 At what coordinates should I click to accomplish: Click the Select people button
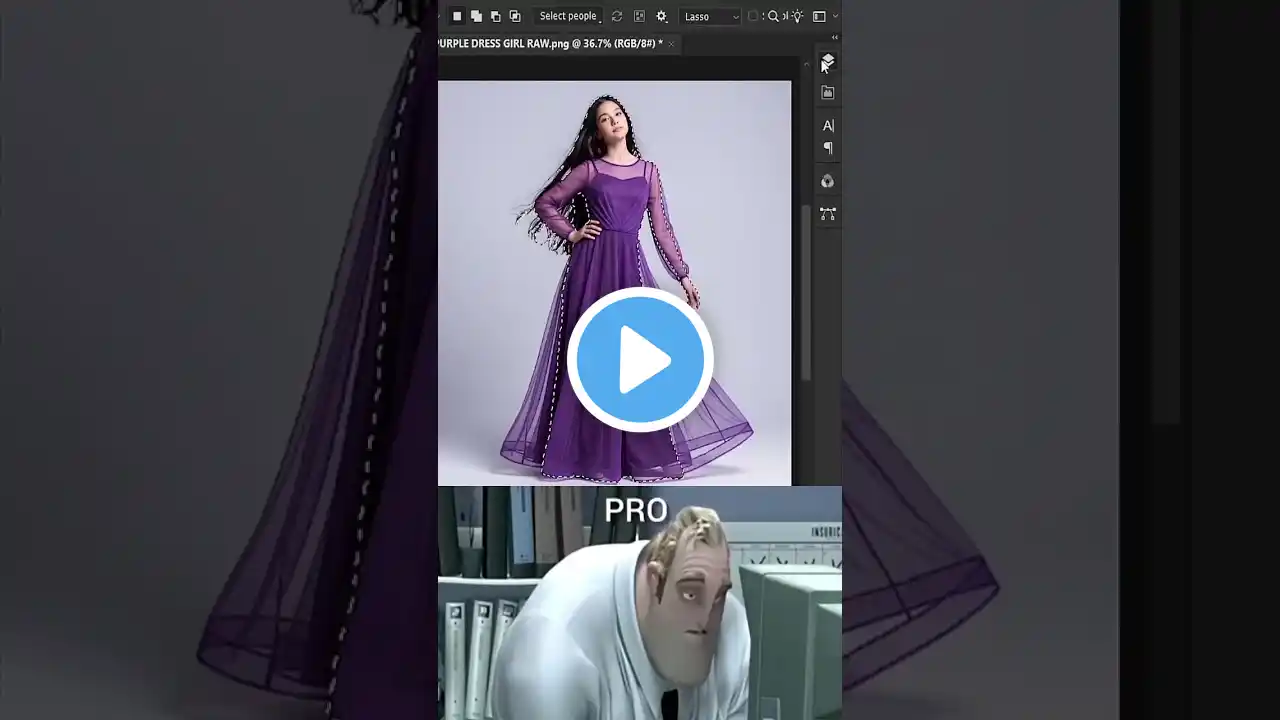(568, 15)
